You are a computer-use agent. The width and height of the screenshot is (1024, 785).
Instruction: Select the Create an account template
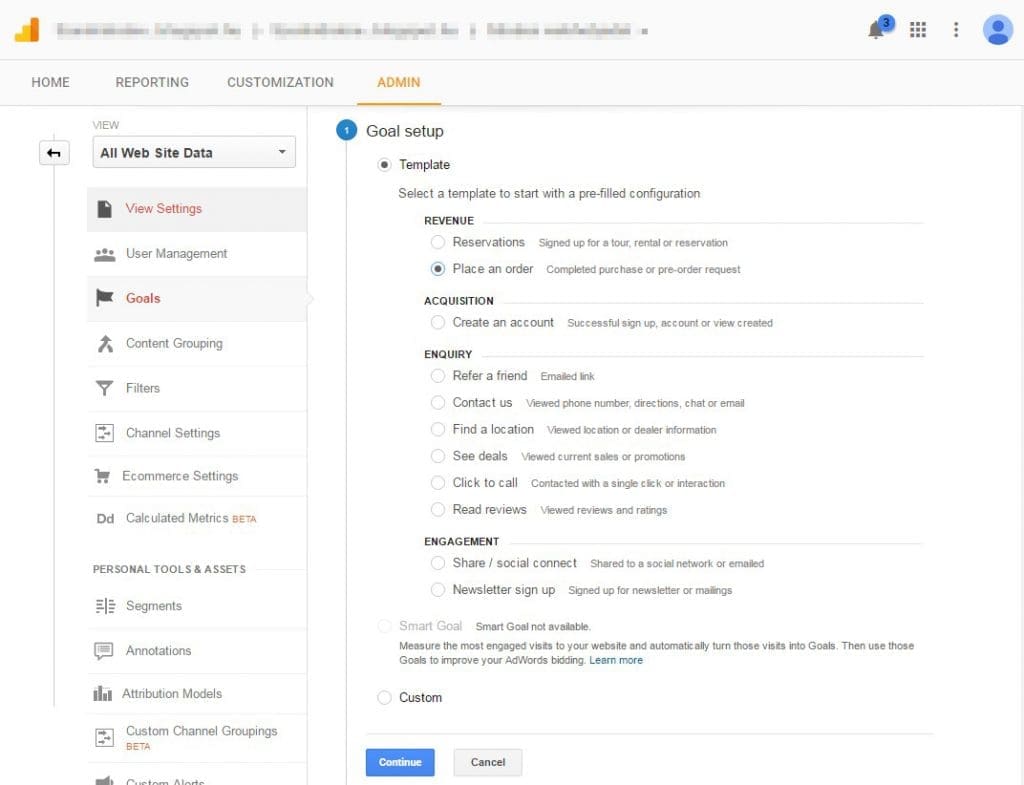[x=438, y=323]
